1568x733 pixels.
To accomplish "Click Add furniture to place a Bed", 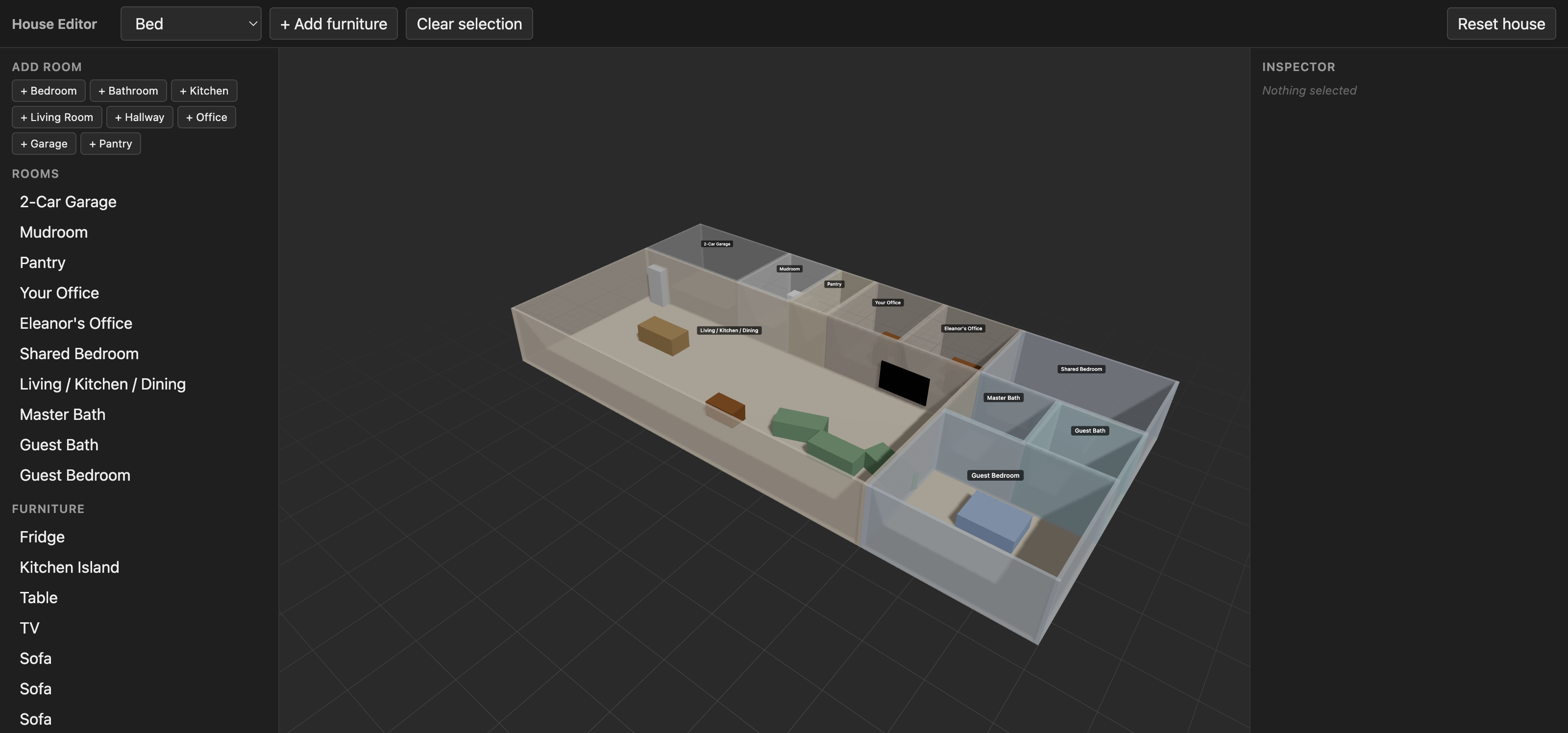I will coord(333,23).
